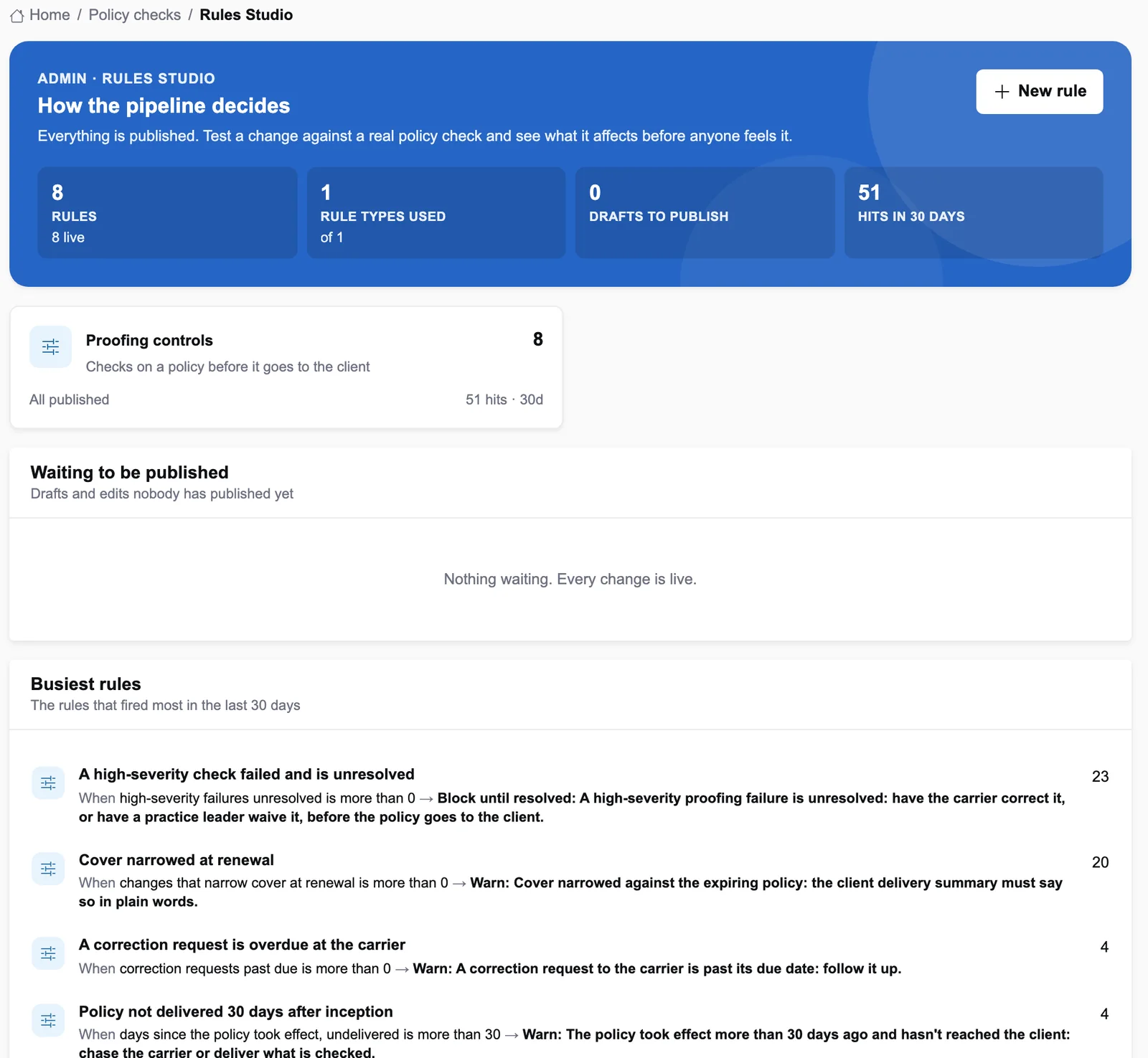Open 'A high-severity check failed and is unresolved'

click(247, 775)
